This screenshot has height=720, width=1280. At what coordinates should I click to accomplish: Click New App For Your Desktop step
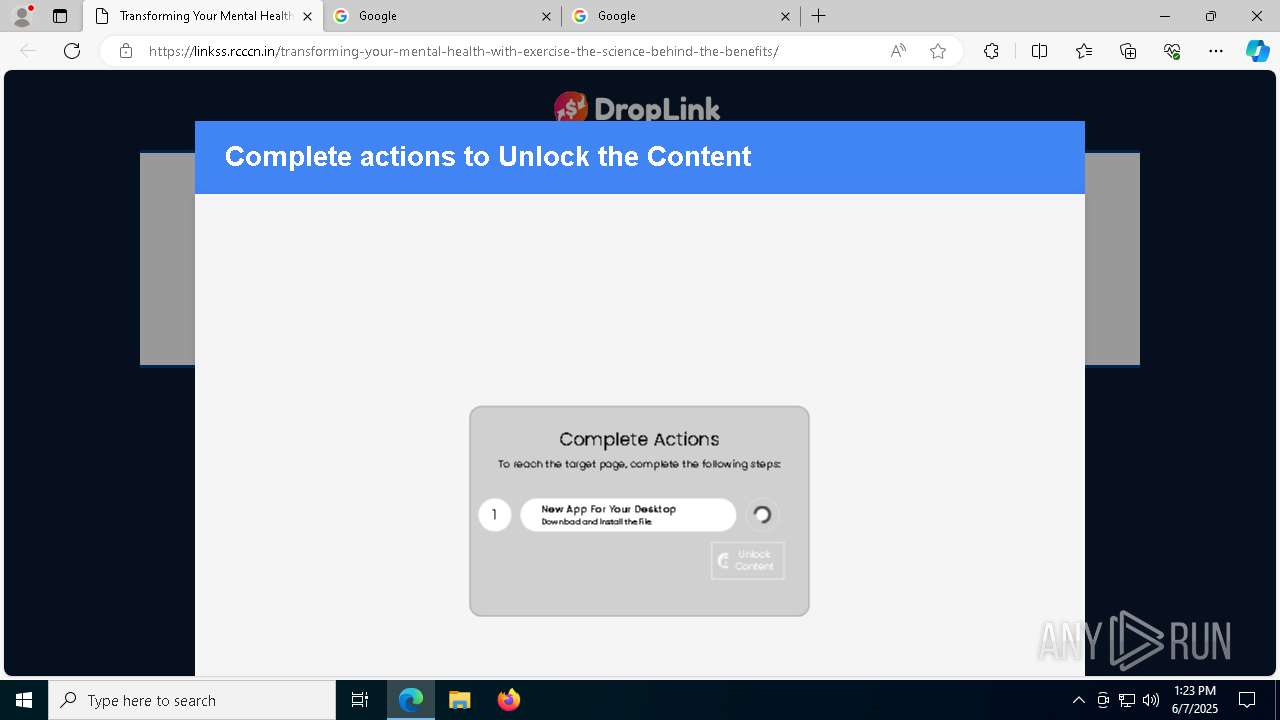(x=628, y=515)
